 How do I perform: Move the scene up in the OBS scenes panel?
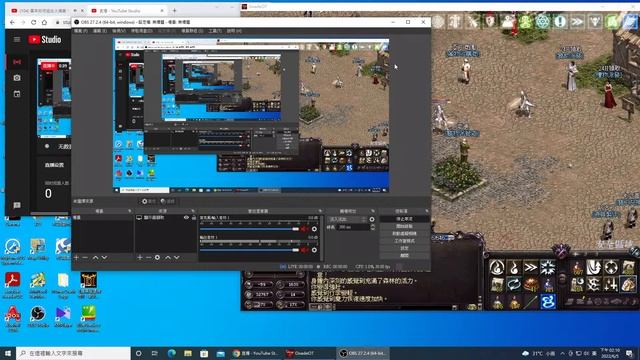[x=95, y=258]
